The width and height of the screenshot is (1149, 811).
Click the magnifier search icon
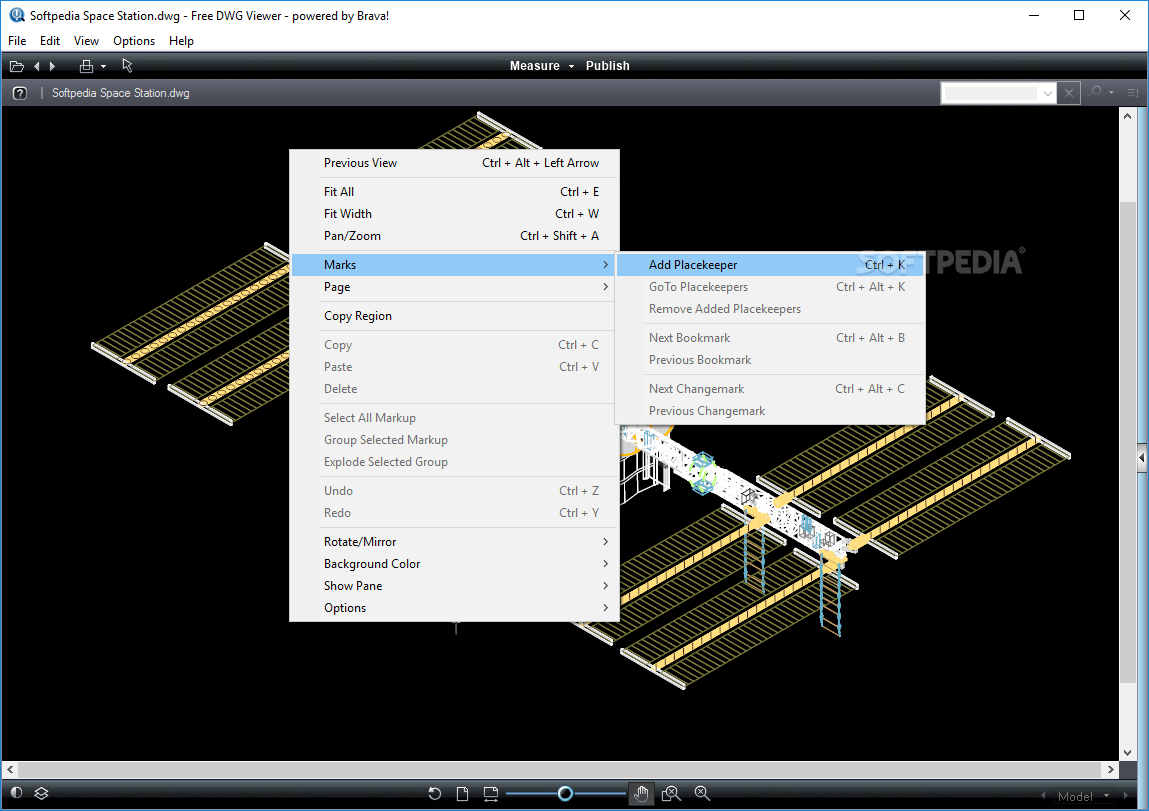tap(1095, 92)
